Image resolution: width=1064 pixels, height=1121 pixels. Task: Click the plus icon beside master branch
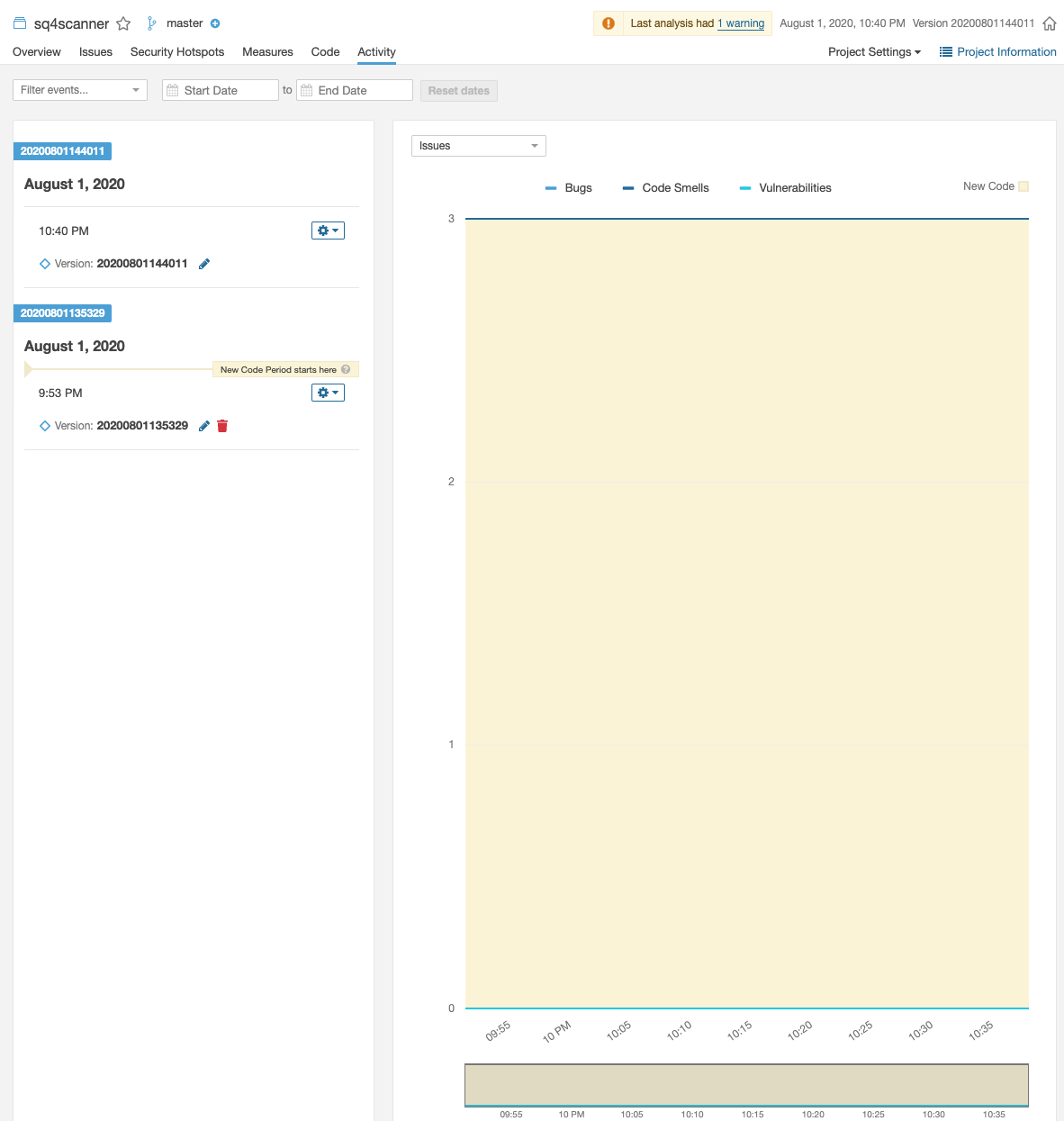(215, 23)
